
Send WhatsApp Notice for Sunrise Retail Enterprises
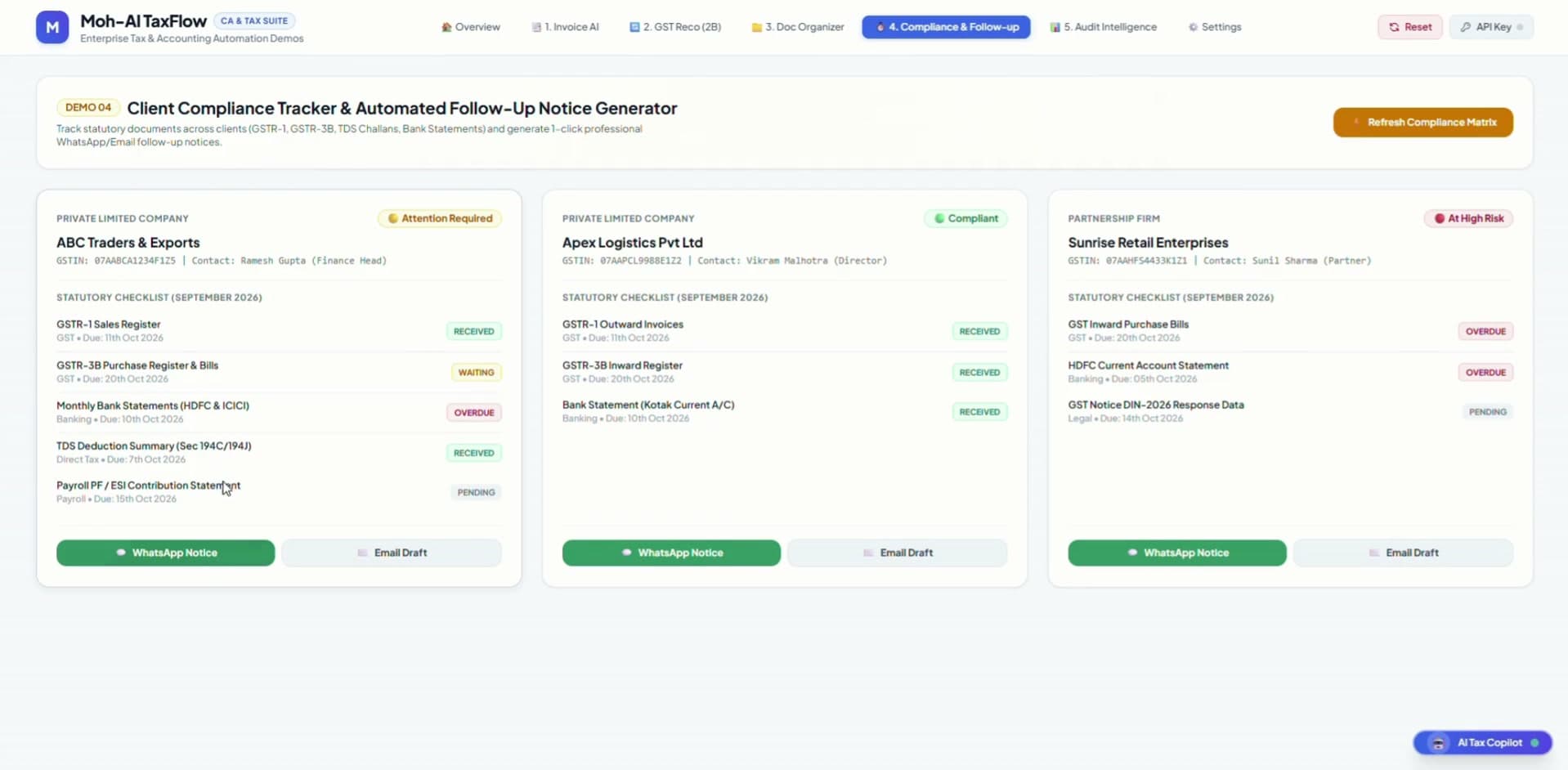click(x=1177, y=553)
